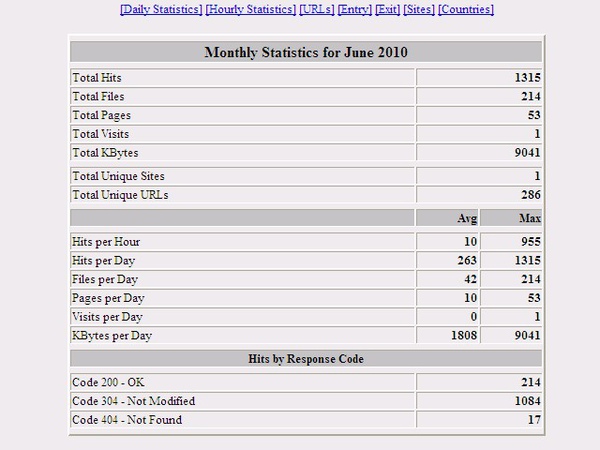Go to the URLs section link
This screenshot has height=450, width=600.
pyautogui.click(x=317, y=9)
